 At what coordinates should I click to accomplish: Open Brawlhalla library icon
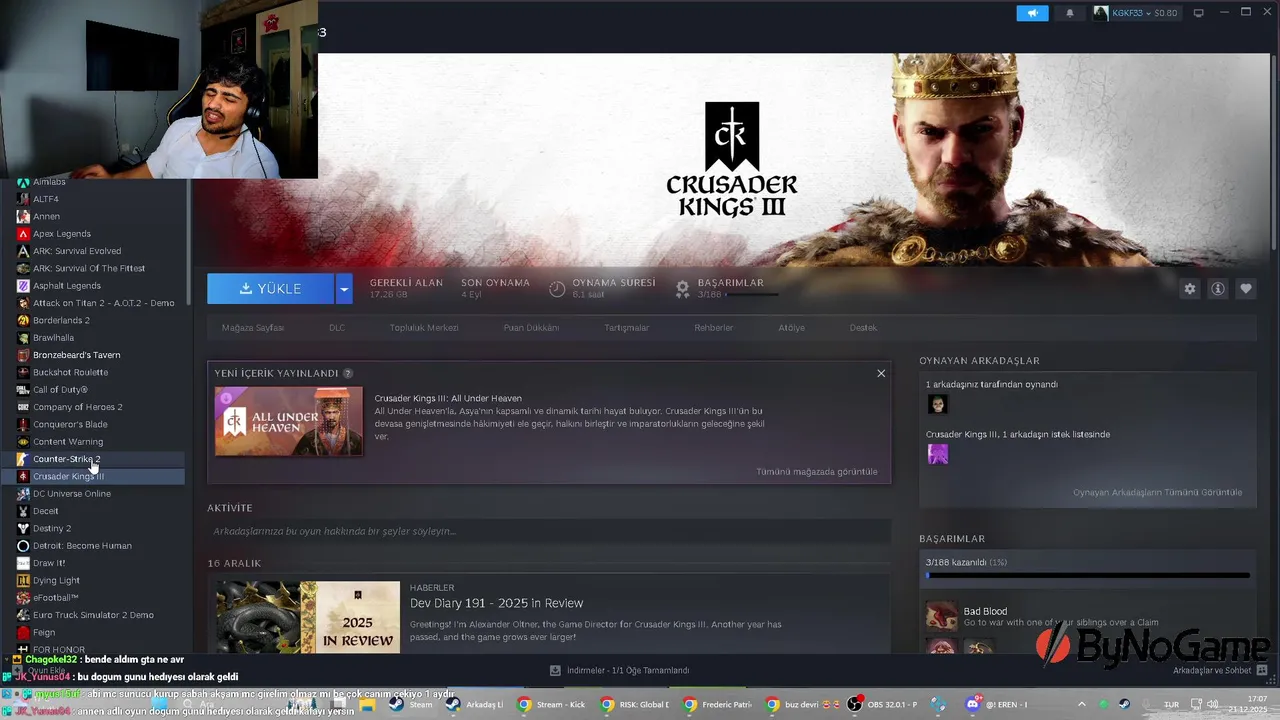click(23, 338)
